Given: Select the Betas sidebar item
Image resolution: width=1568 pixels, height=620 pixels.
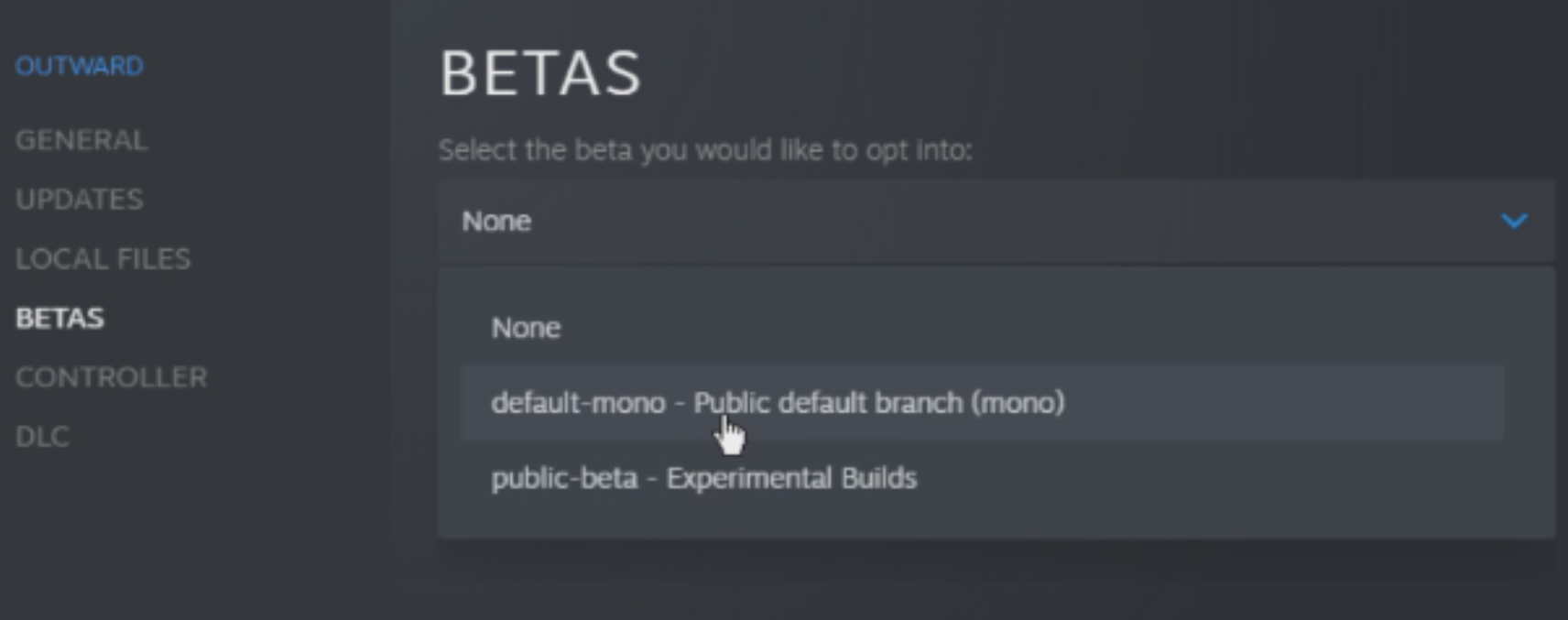Looking at the screenshot, I should point(60,318).
